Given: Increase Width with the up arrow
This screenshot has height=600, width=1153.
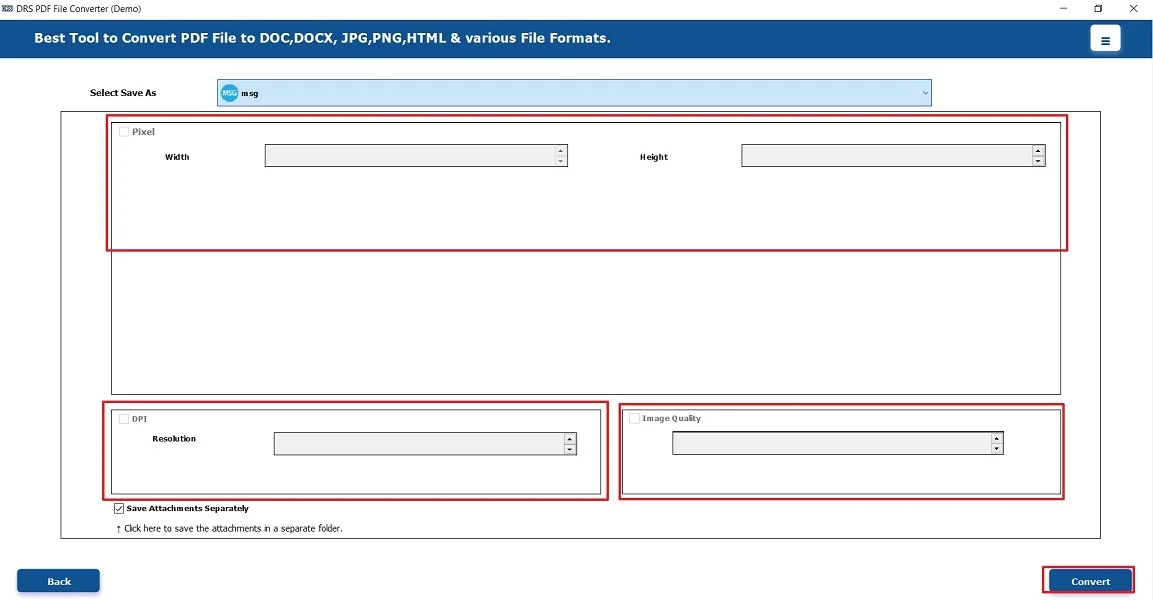Looking at the screenshot, I should pyautogui.click(x=560, y=151).
